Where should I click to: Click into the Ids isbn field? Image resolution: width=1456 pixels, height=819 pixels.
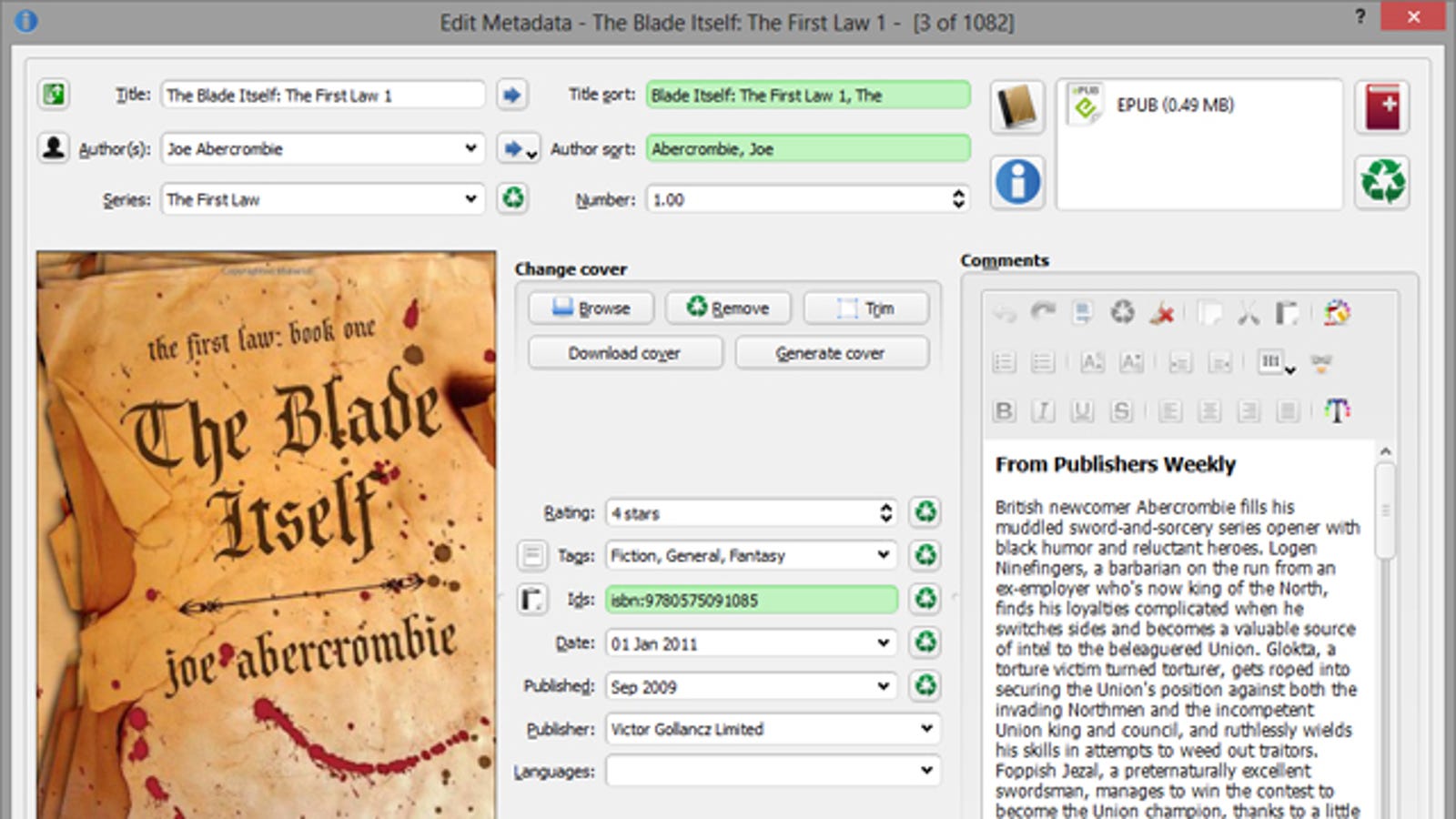coord(752,599)
